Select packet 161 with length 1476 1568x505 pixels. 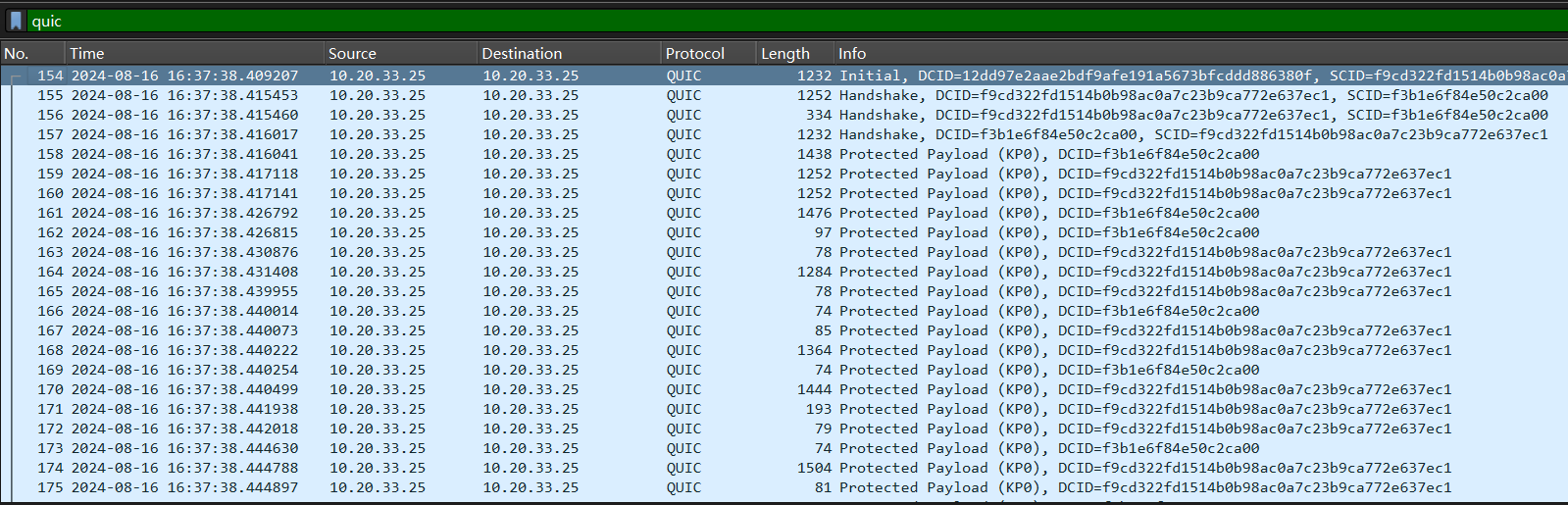(588, 213)
